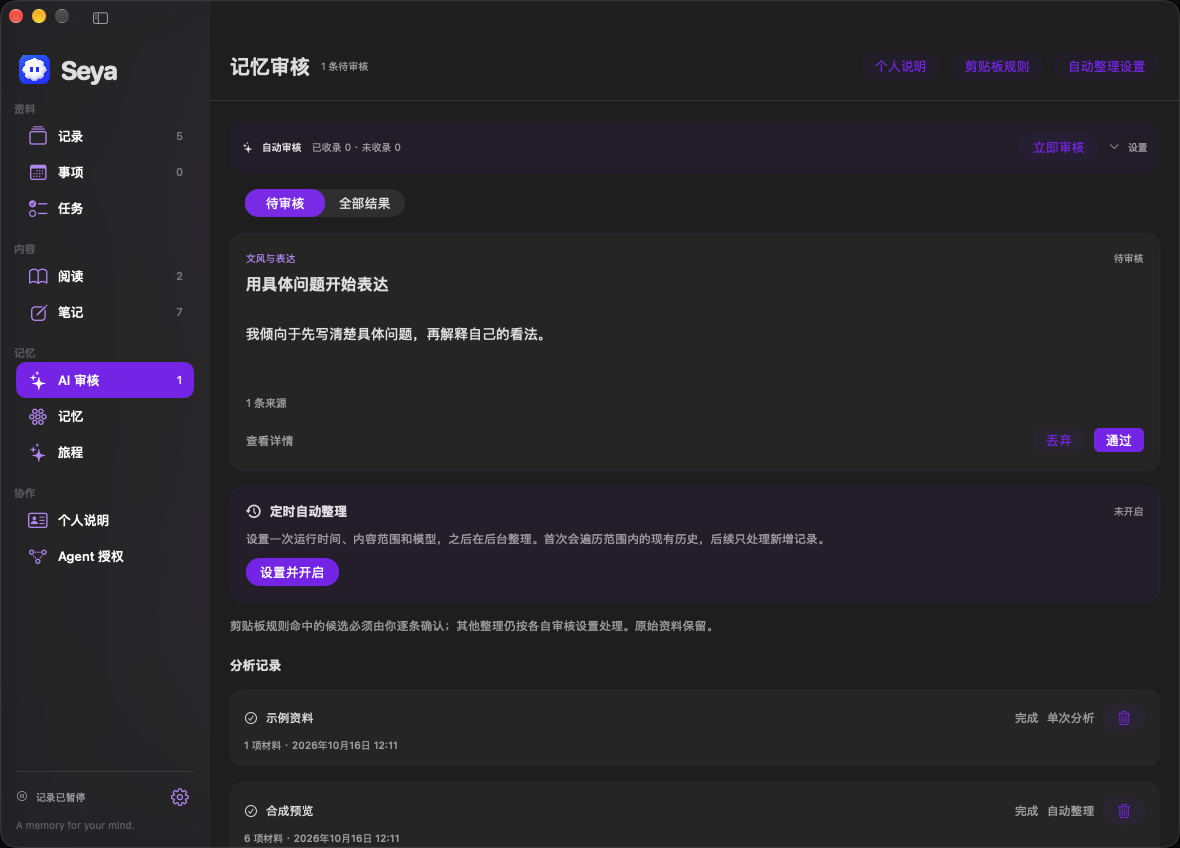Screen dimensions: 1180x848
Task: Click the 立即审核 button
Action: tap(1058, 147)
